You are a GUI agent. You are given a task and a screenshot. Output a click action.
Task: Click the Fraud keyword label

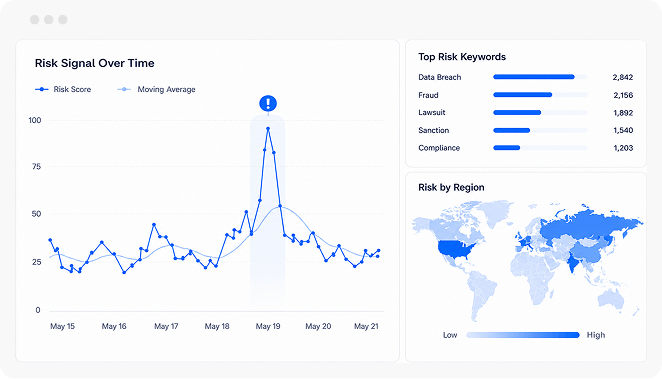428,95
